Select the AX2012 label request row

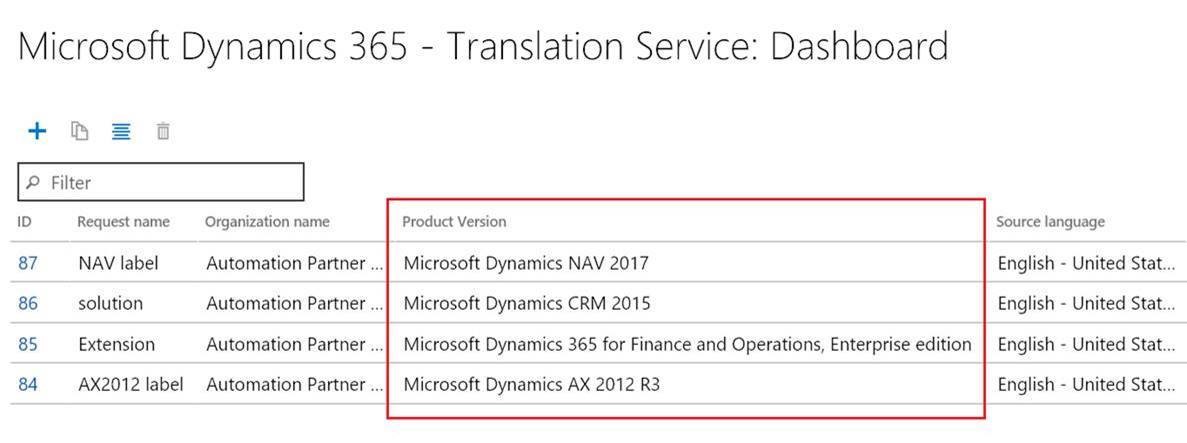tap(130, 384)
